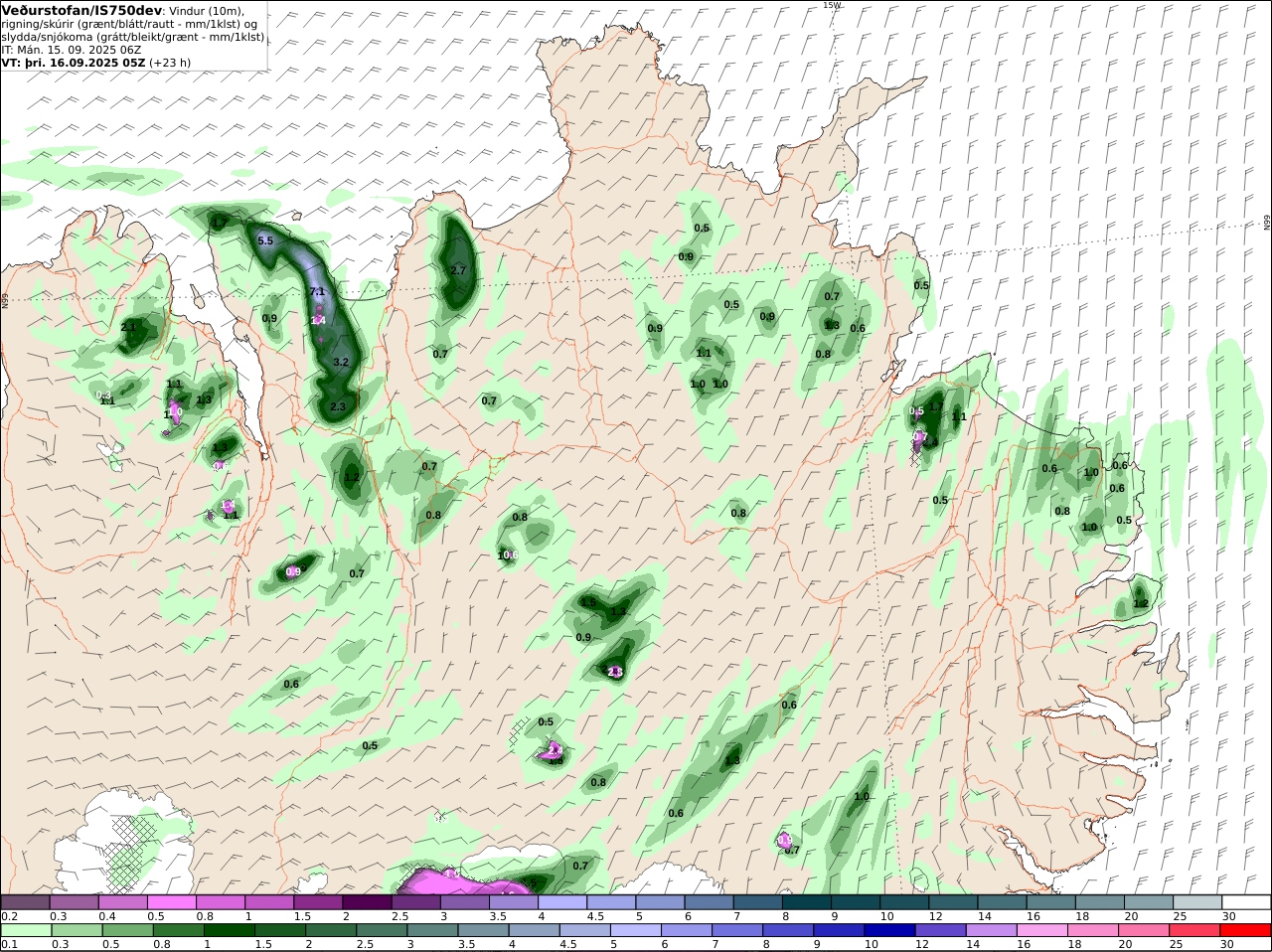
Task: Pick lower legend swatch between 5 and 6
Action: point(637,930)
